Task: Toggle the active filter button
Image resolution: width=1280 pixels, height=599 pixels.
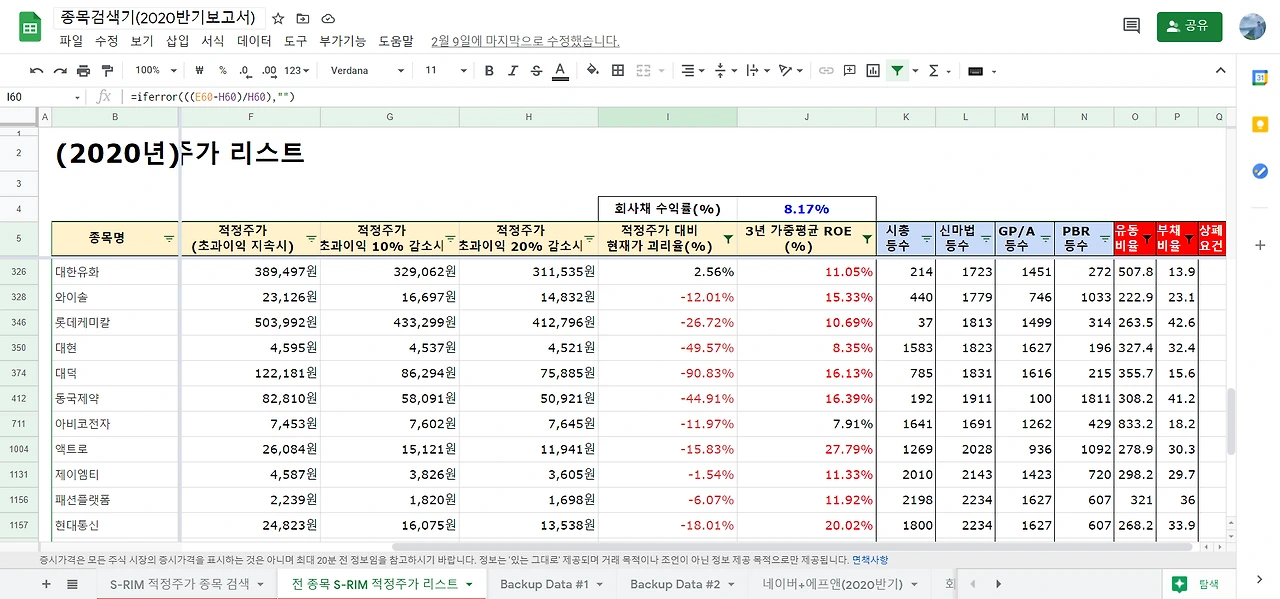Action: pos(897,71)
